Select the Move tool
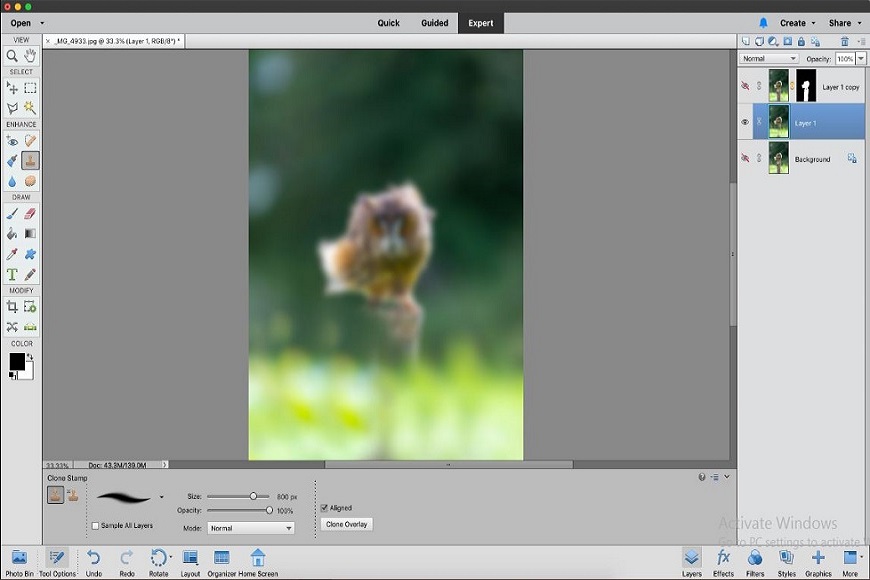This screenshot has height=580, width=870. click(x=12, y=88)
